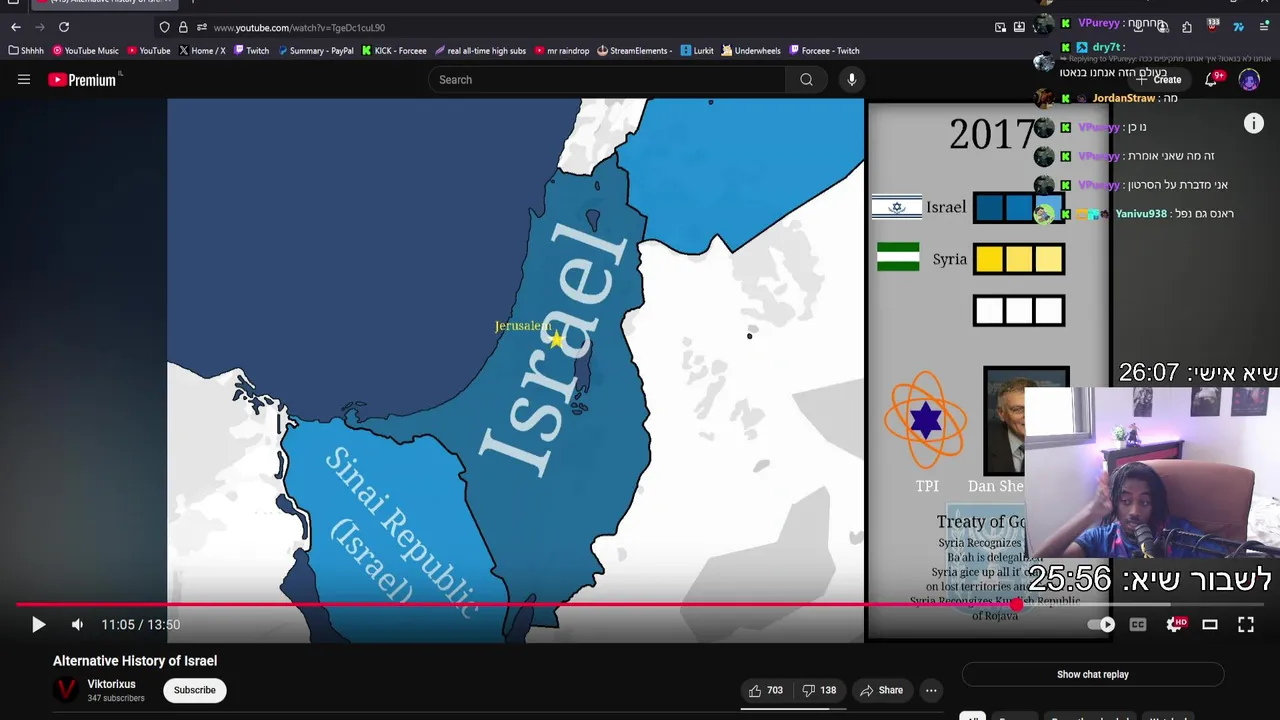
Task: Start voice search with microphone icon
Action: pyautogui.click(x=852, y=80)
